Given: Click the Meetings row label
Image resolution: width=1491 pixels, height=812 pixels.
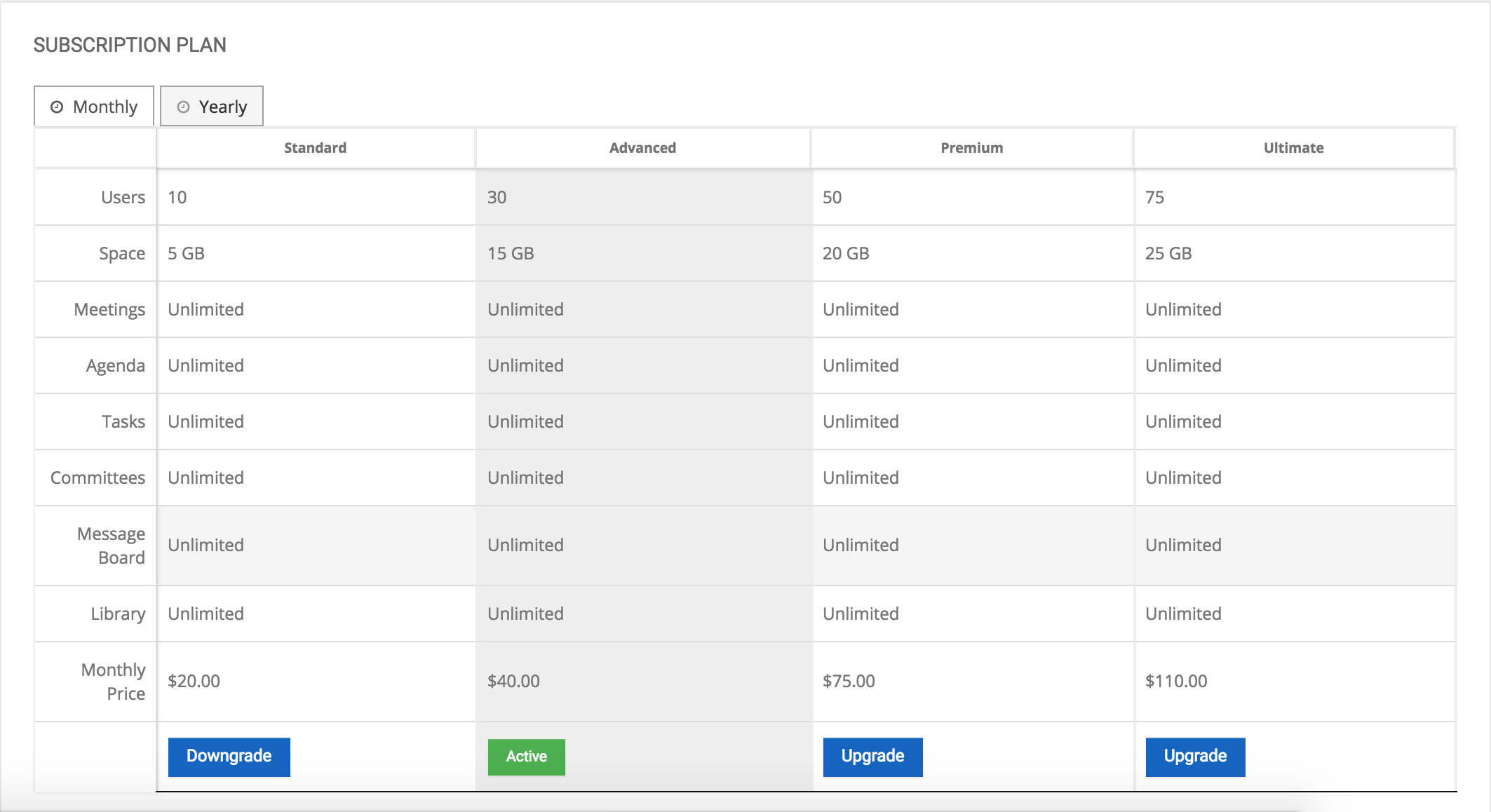Looking at the screenshot, I should coord(109,310).
